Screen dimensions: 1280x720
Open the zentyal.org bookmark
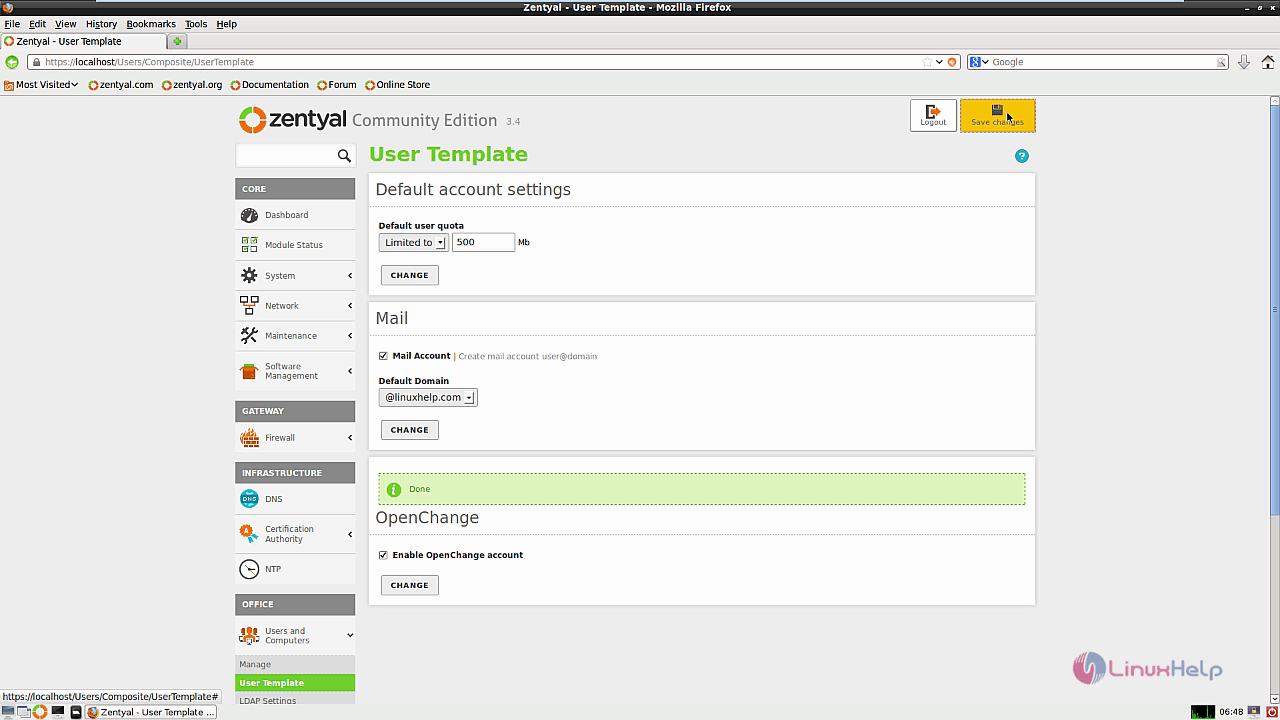coord(192,85)
